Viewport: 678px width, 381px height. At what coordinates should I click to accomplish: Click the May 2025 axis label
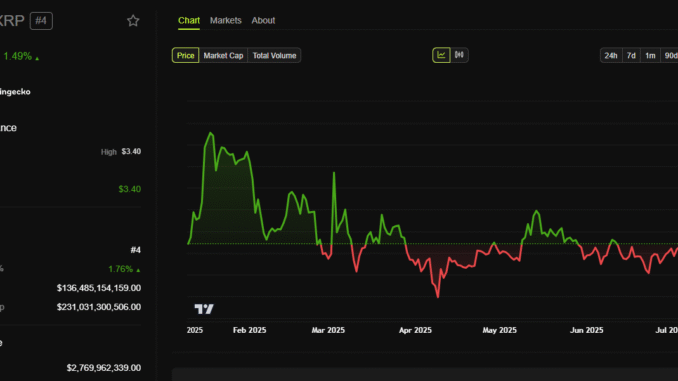499,330
